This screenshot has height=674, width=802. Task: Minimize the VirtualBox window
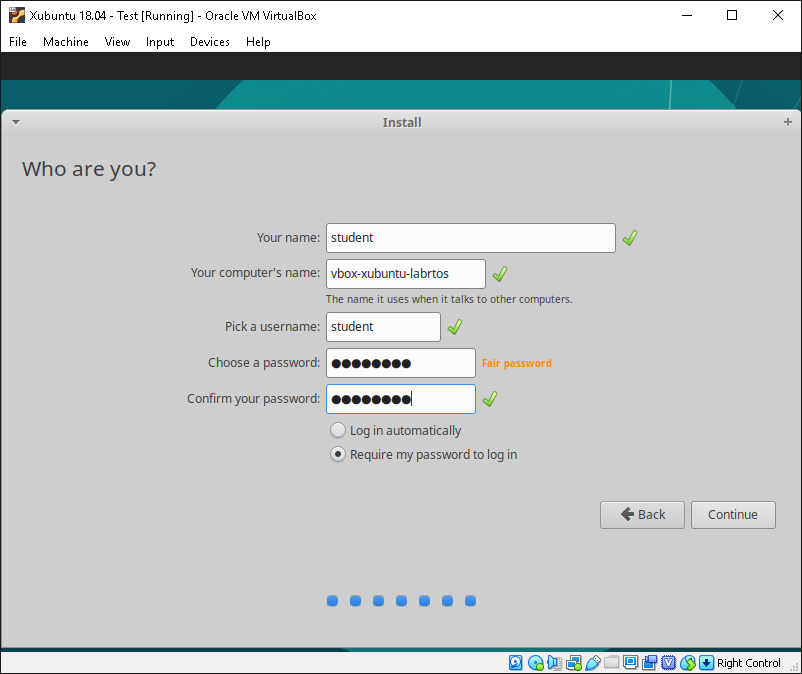click(686, 15)
